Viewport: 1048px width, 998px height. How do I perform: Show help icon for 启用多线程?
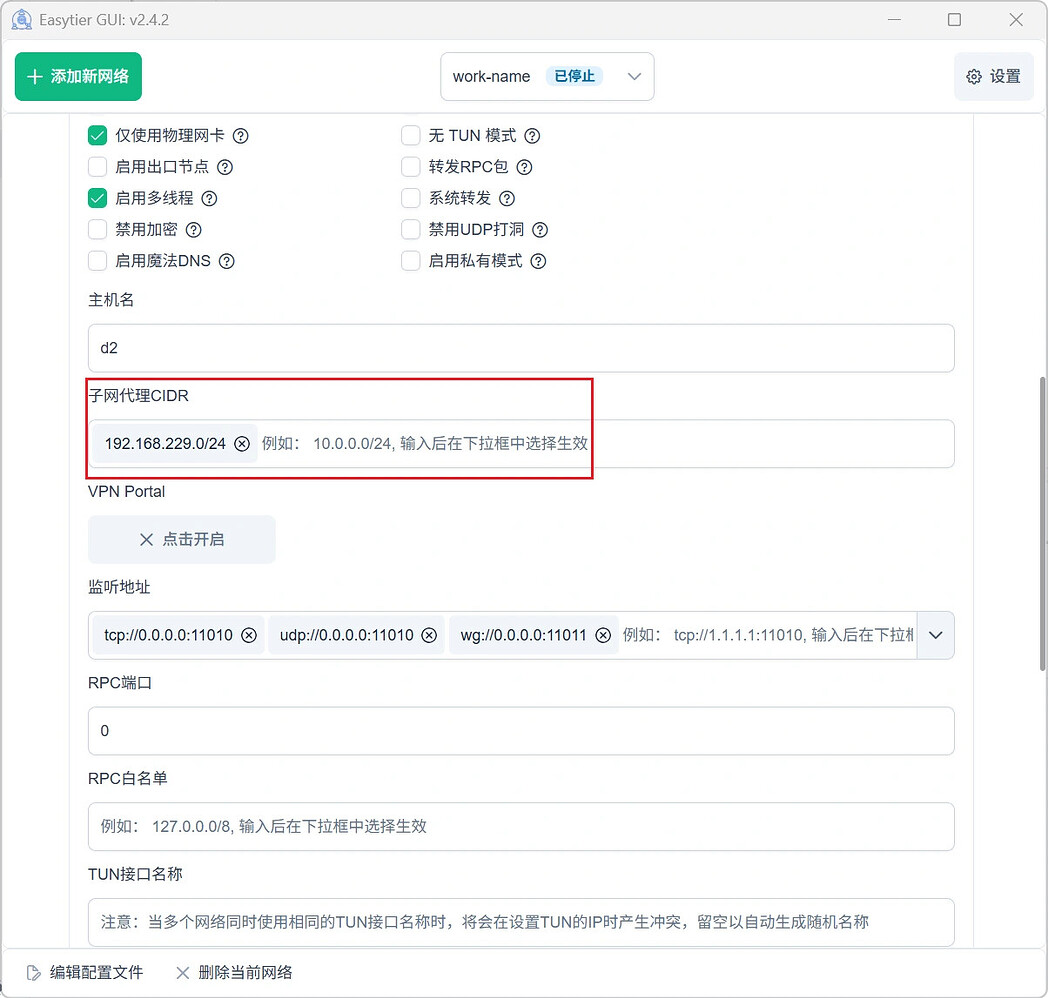209,199
